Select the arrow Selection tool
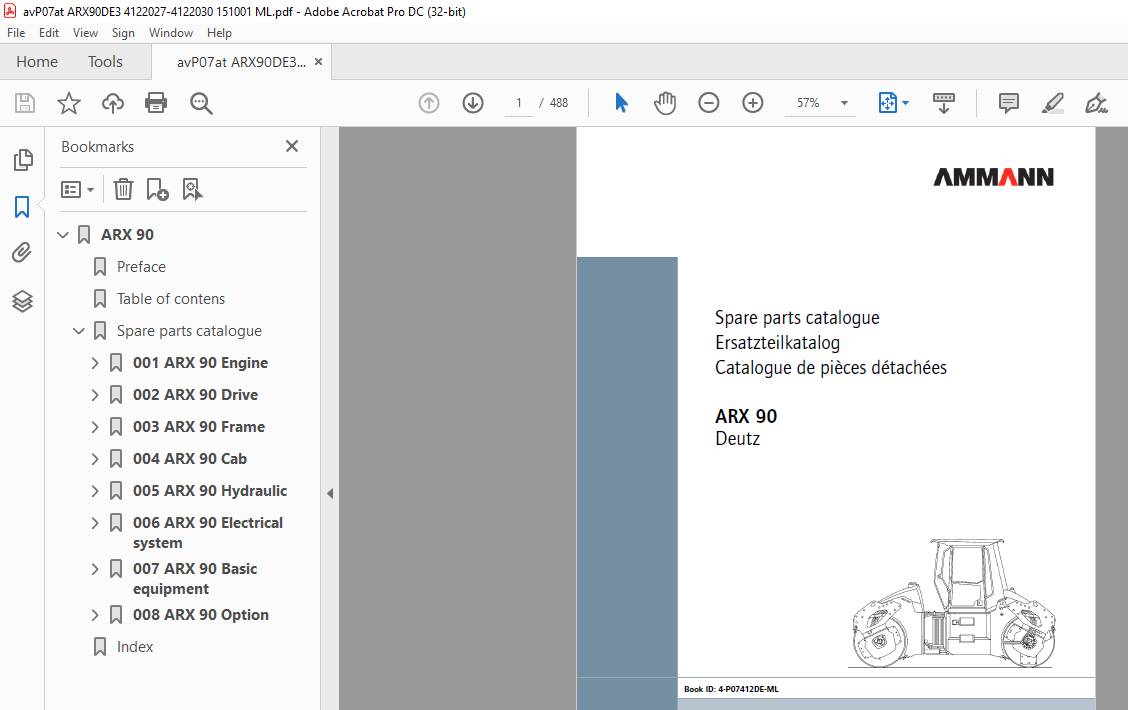This screenshot has height=710, width=1128. [x=622, y=103]
